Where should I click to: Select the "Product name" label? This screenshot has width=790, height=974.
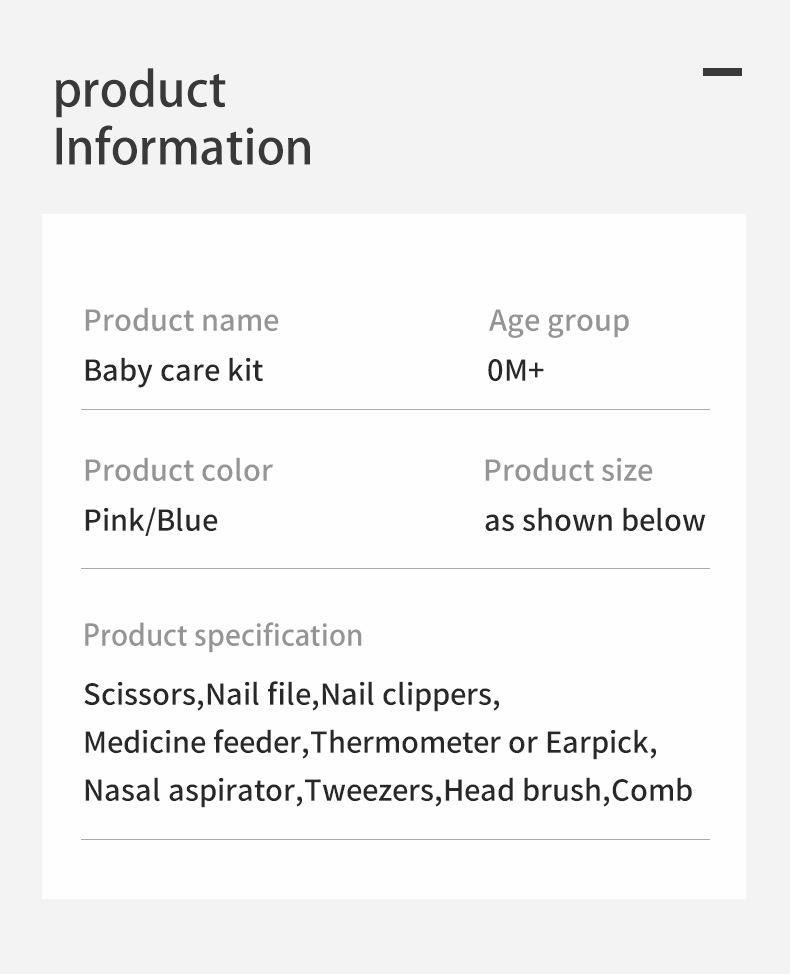(x=181, y=320)
